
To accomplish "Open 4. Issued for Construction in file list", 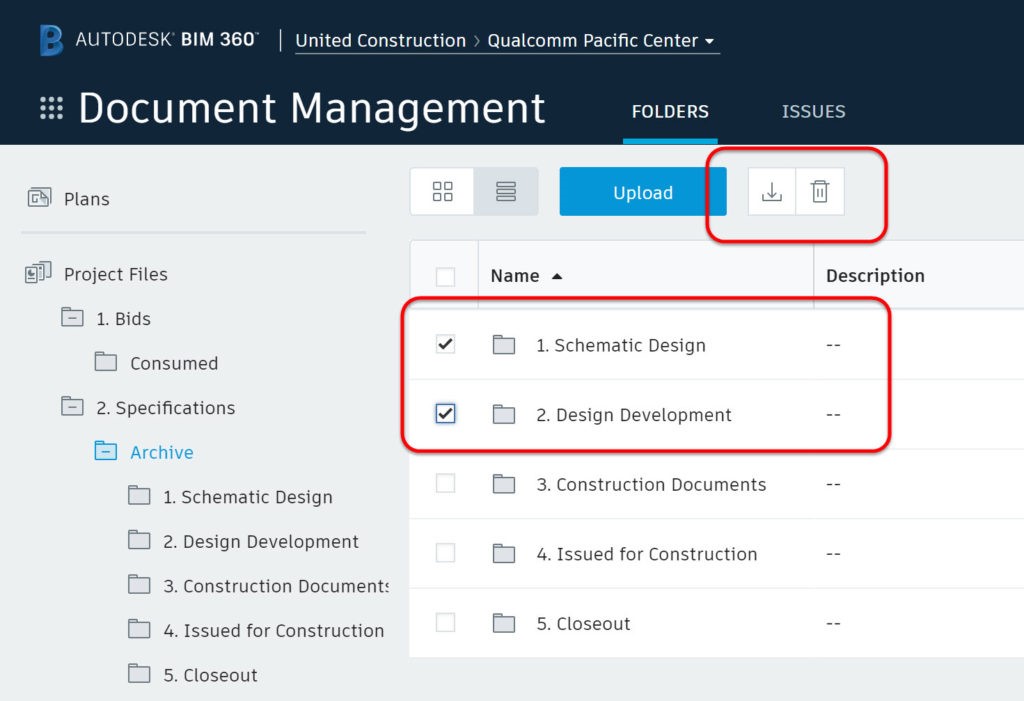I will (x=647, y=555).
